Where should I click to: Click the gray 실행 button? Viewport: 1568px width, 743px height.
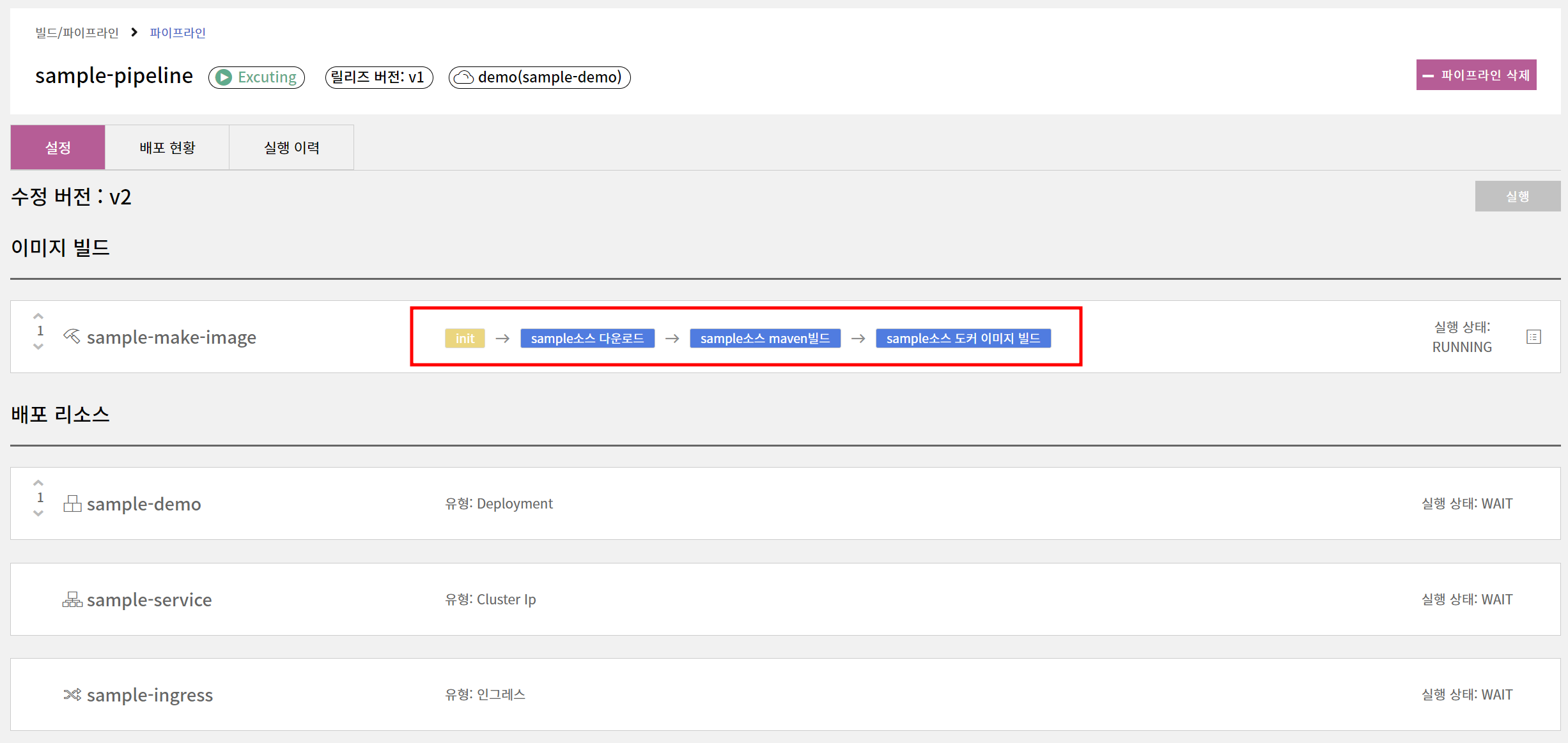pos(1517,196)
